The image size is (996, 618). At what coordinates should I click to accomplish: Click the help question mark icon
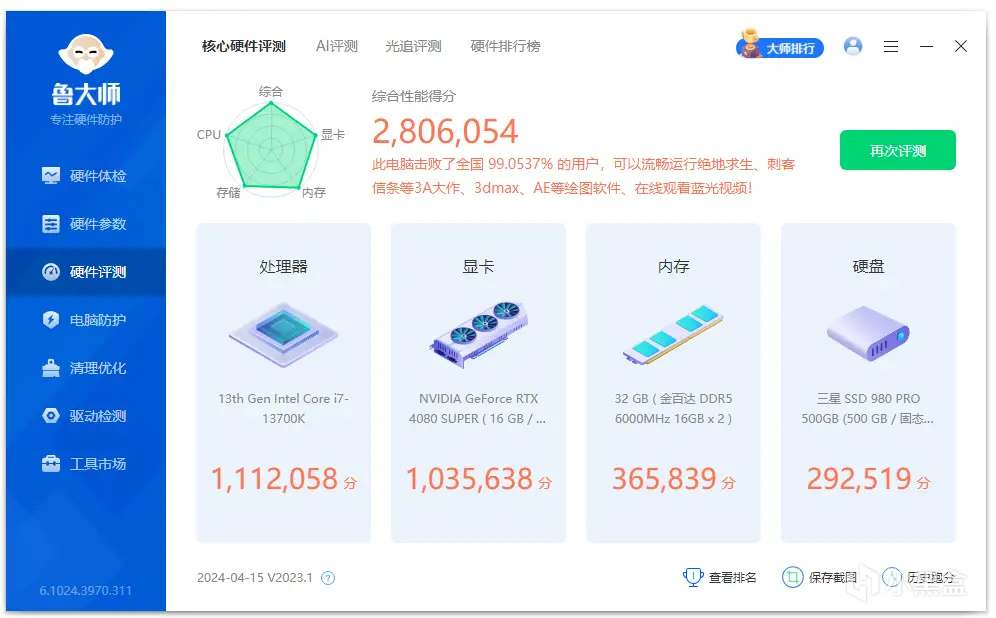click(328, 578)
